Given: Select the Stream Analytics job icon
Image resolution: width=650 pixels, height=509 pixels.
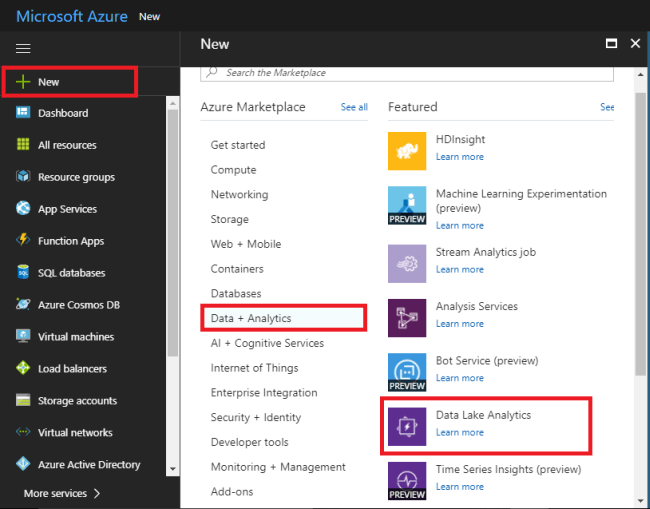Looking at the screenshot, I should (x=407, y=263).
